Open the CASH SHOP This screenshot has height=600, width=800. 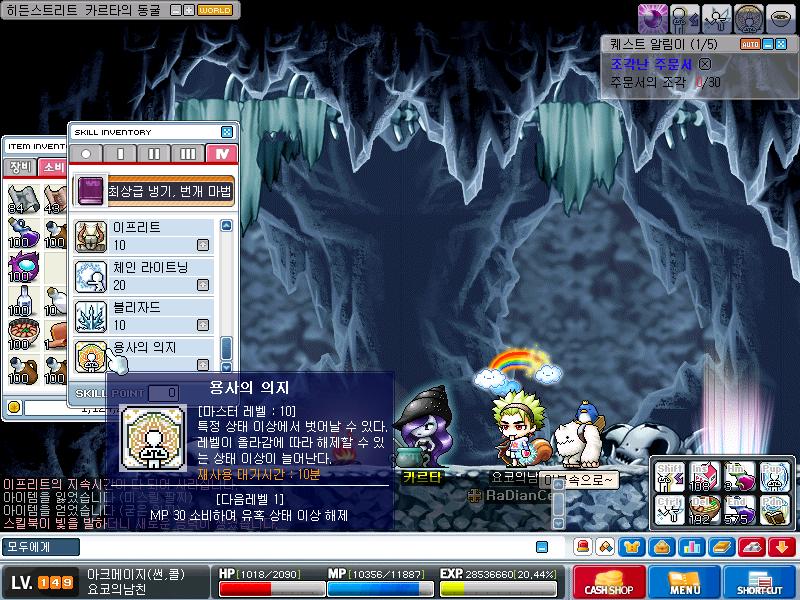coord(609,582)
